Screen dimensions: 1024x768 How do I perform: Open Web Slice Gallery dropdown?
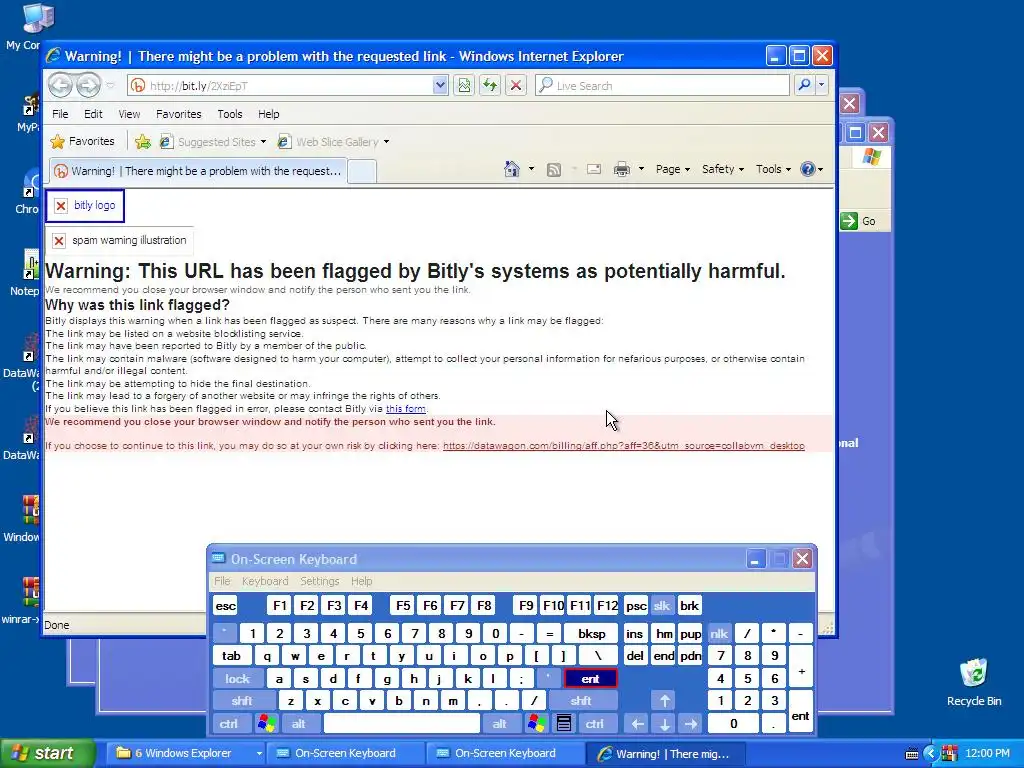click(386, 142)
